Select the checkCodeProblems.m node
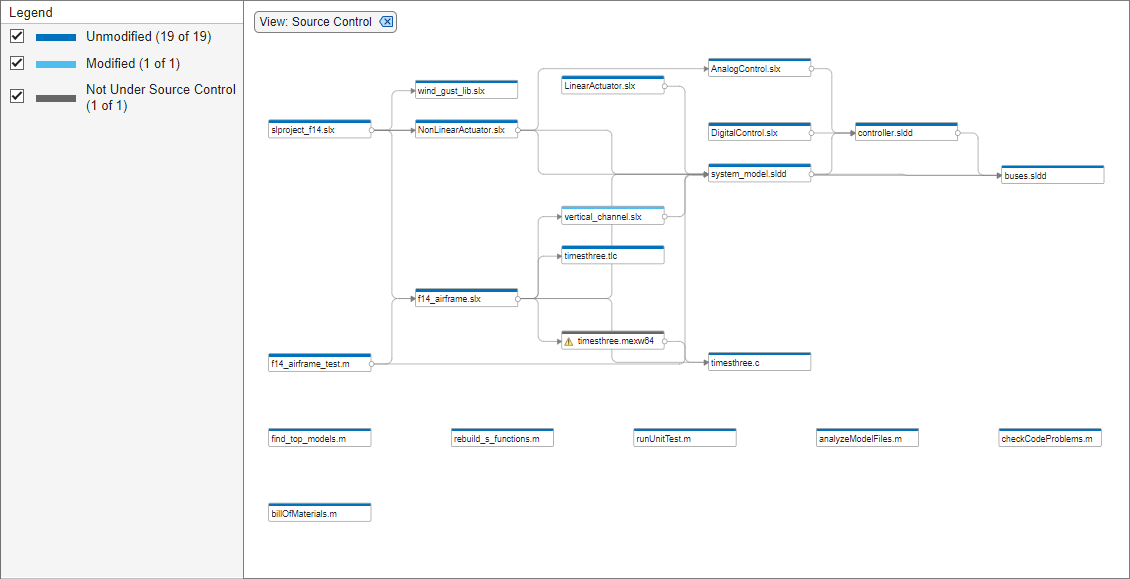 click(x=1049, y=439)
